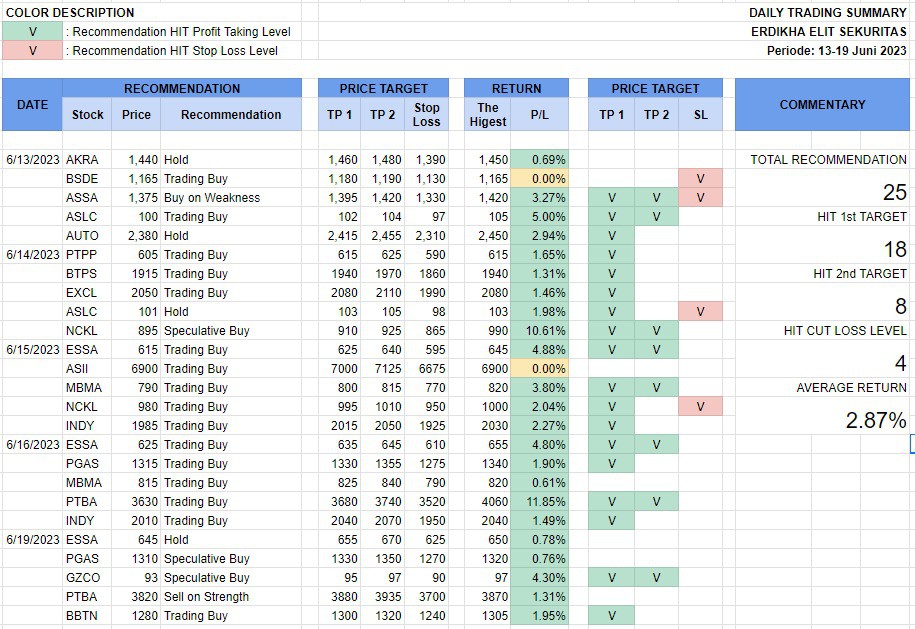The image size is (915, 629).
Task: Select the Stock column header cell
Action: 88,115
